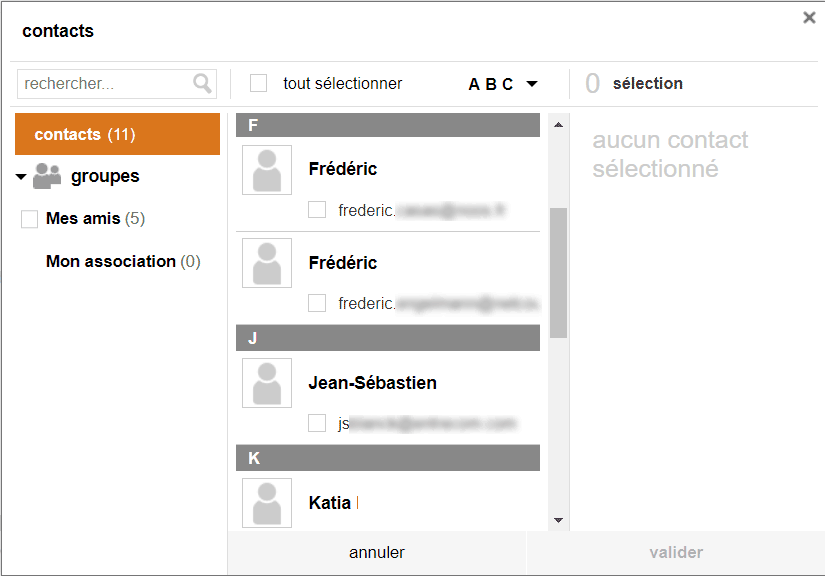Close the contacts dialog with X
Viewport: 825px width, 576px height.
[809, 18]
